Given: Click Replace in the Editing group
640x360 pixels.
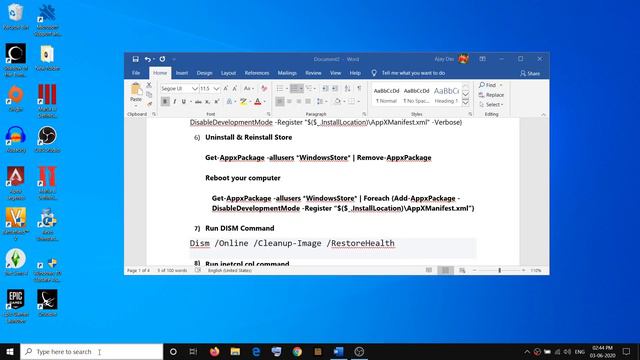Looking at the screenshot, I should coord(491,95).
